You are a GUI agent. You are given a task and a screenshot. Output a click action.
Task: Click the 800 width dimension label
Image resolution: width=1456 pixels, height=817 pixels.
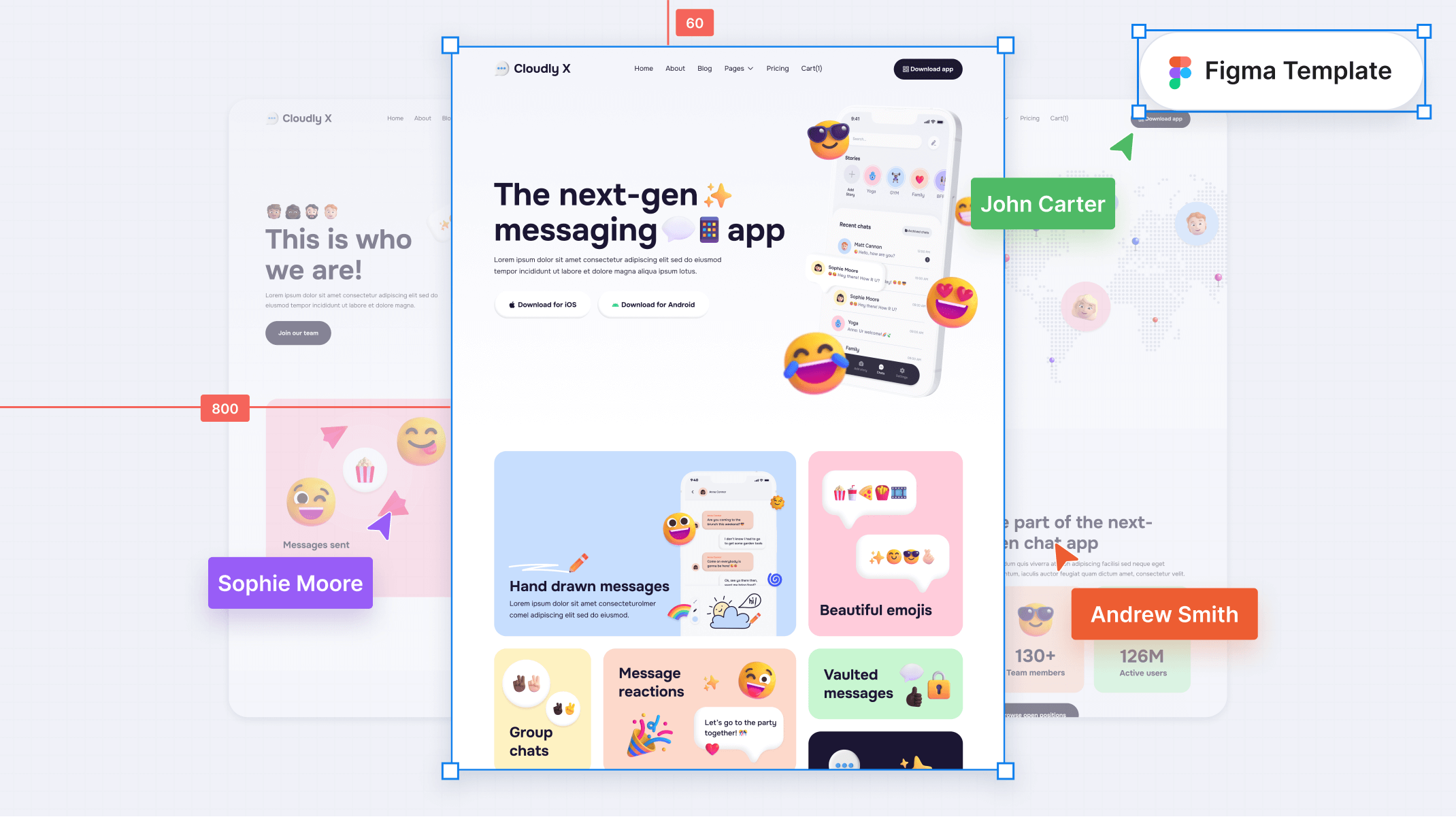tap(223, 408)
